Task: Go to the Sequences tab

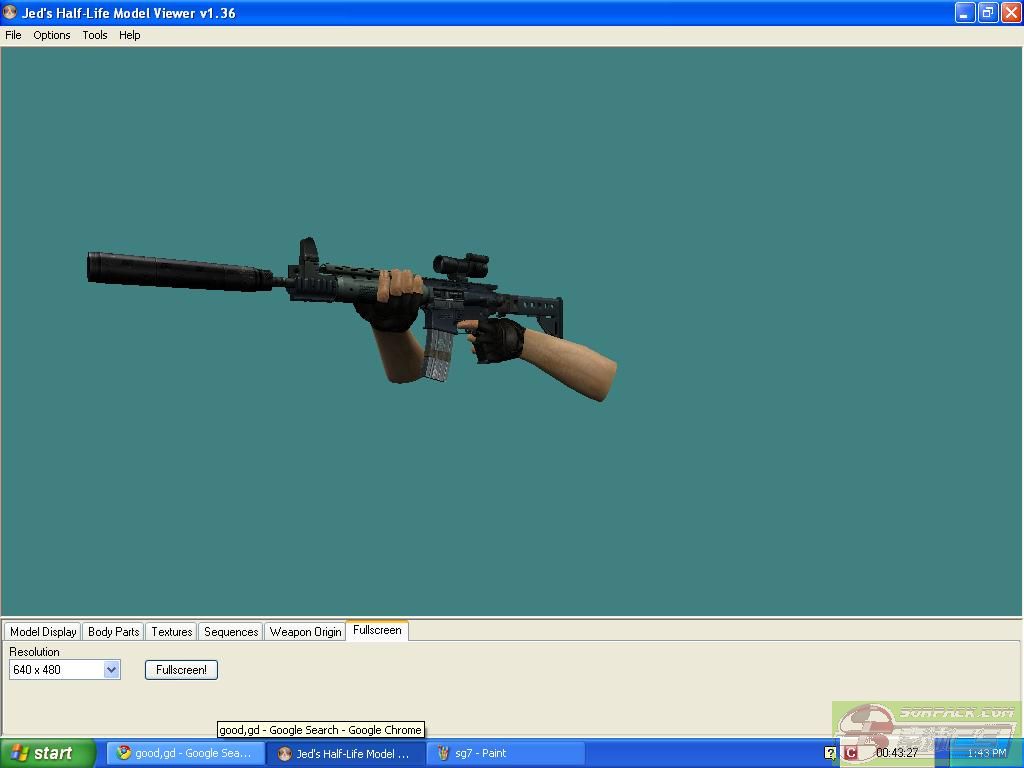Action: 231,632
